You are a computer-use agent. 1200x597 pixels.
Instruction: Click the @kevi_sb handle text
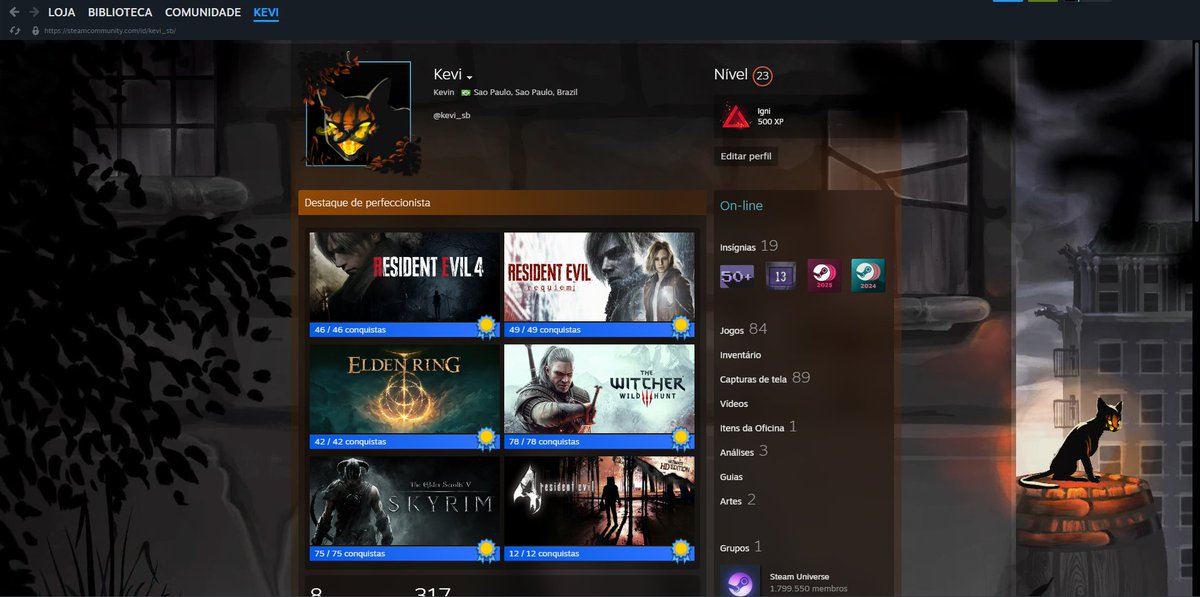click(452, 116)
